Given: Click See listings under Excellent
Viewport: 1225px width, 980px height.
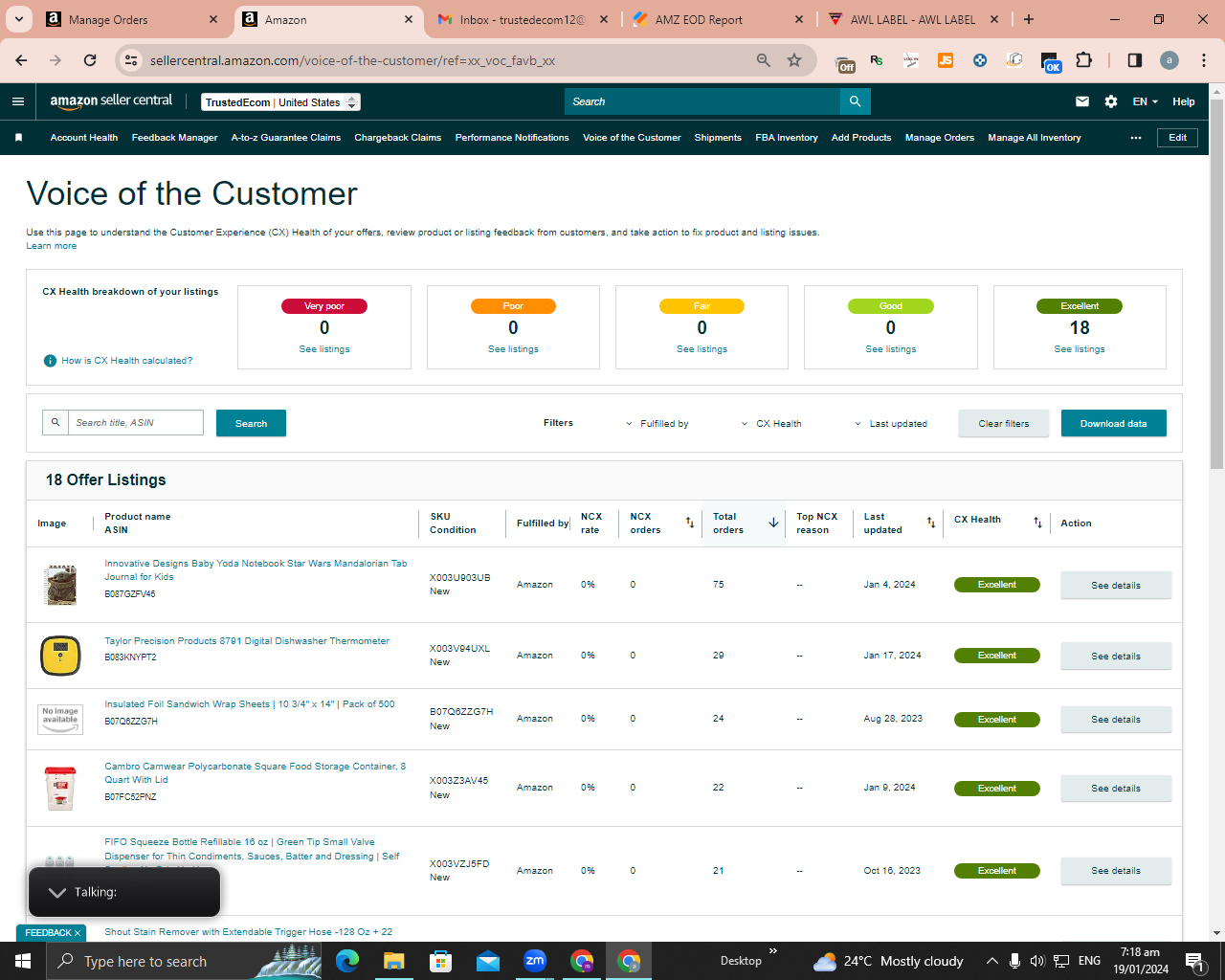Looking at the screenshot, I should [x=1080, y=349].
